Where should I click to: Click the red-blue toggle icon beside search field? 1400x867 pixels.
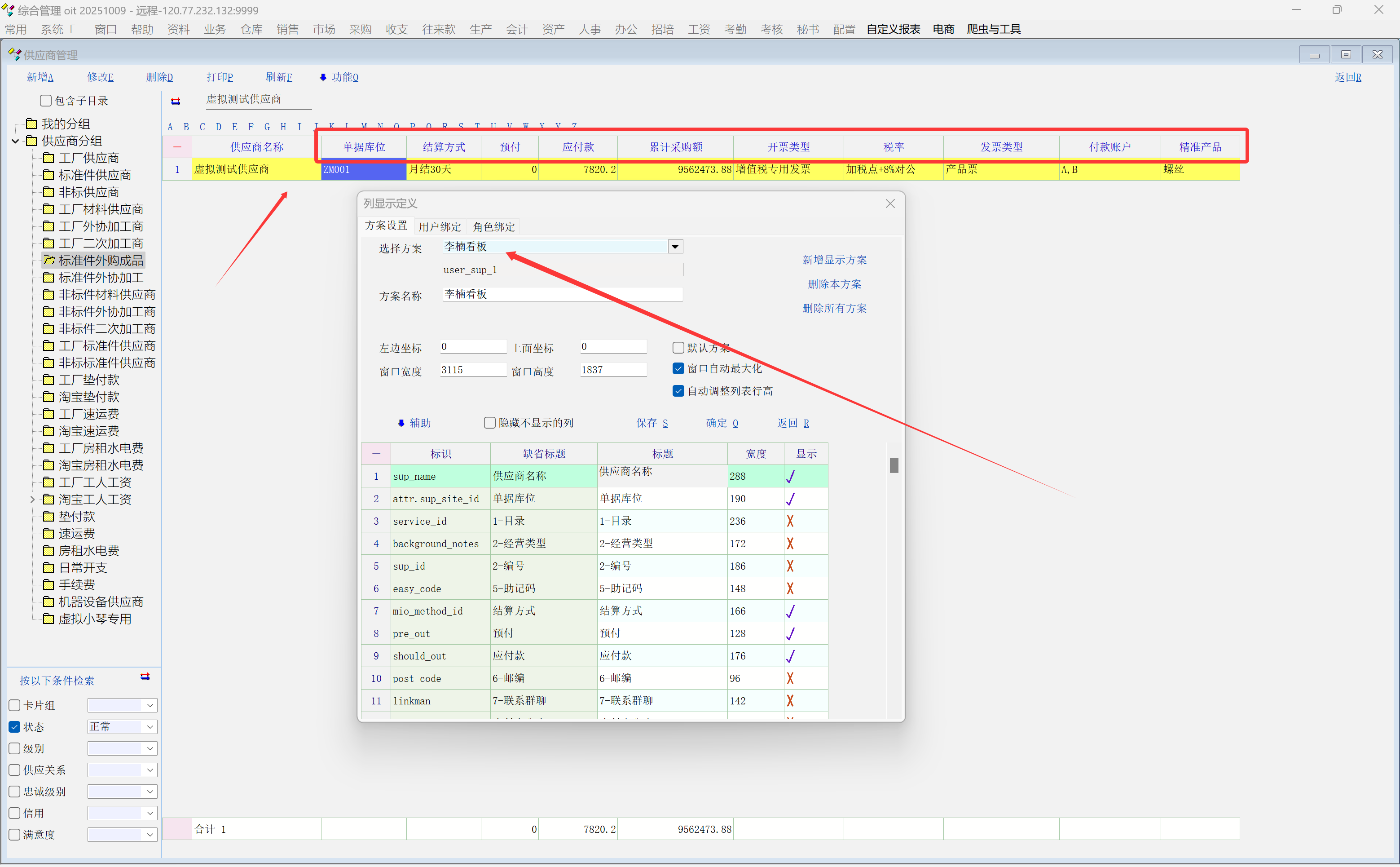coord(176,102)
